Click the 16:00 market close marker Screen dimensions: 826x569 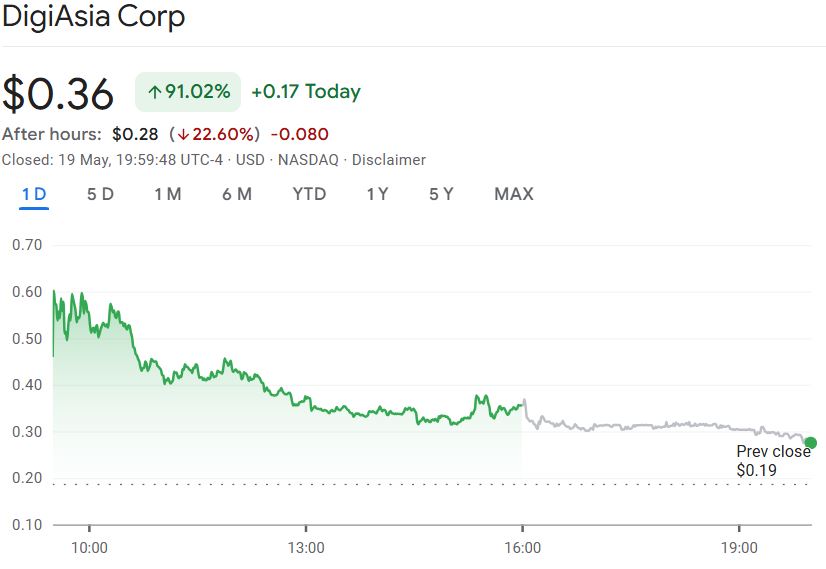(x=522, y=547)
